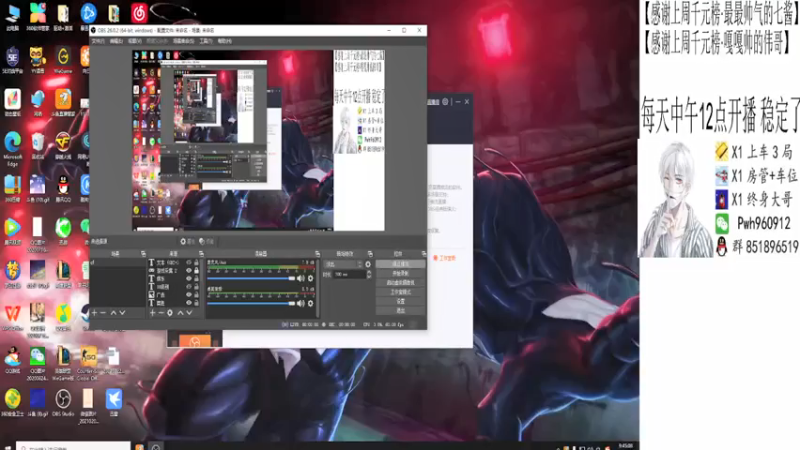Toggle visibility of the 文本 (GDI+) source
Viewport: 800px width, 450px height.
(x=189, y=262)
